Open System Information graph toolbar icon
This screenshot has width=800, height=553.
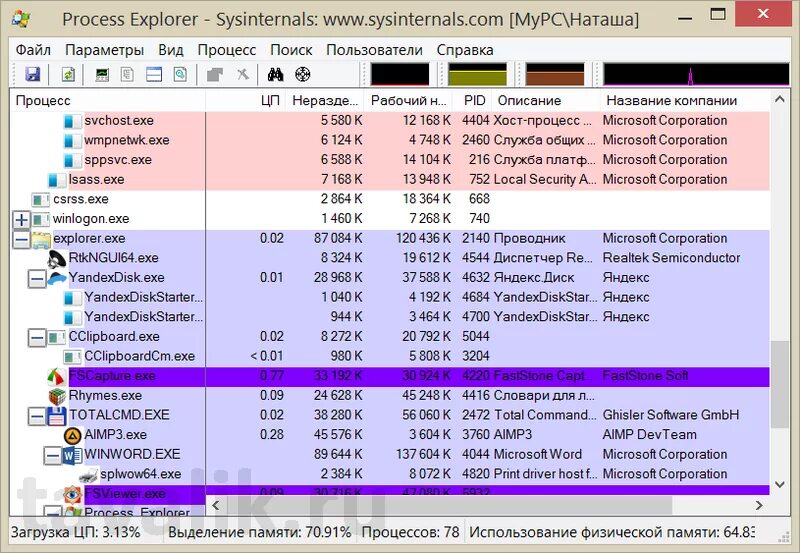coord(102,74)
